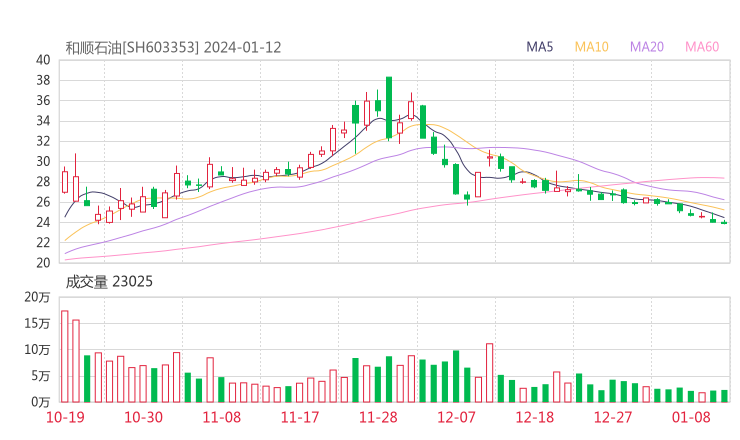Click the MA60 legend label
The width and height of the screenshot is (740, 440).
702,47
